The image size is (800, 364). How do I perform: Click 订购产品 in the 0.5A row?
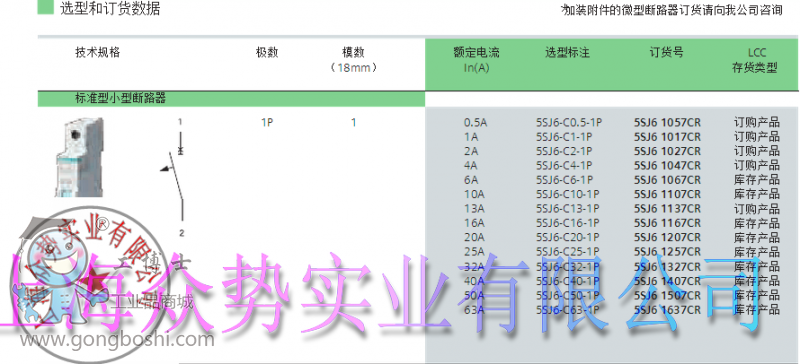[x=757, y=123]
